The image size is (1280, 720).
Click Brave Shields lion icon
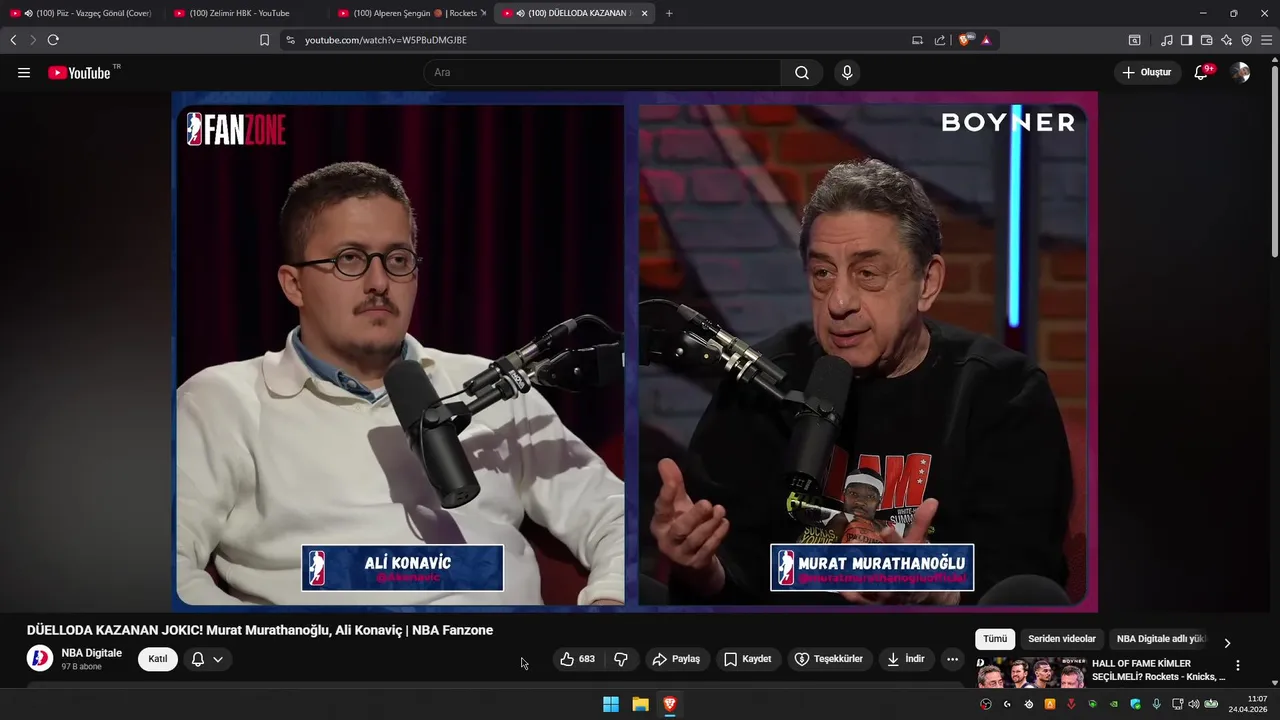click(965, 40)
